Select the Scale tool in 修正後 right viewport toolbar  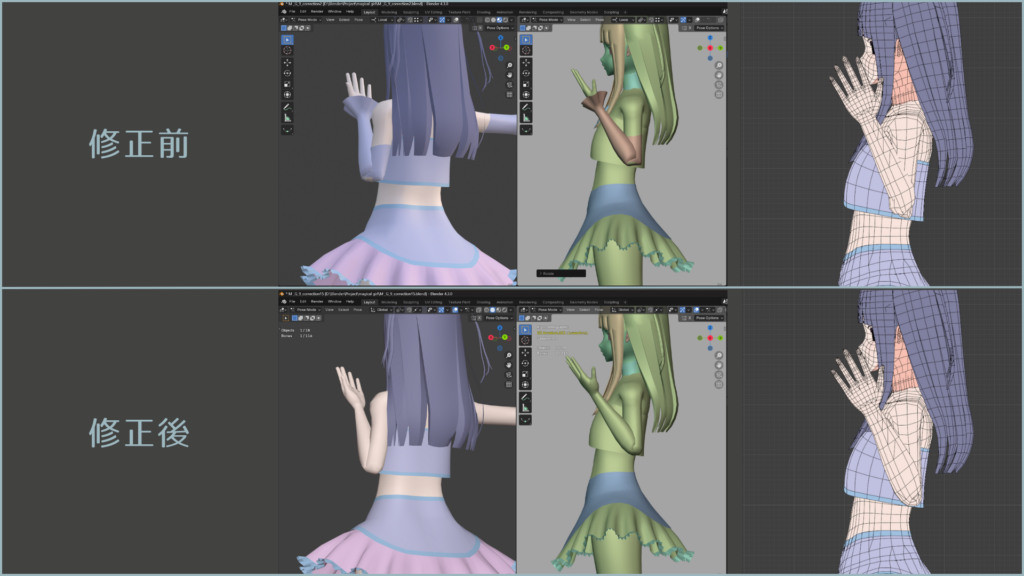pos(526,374)
